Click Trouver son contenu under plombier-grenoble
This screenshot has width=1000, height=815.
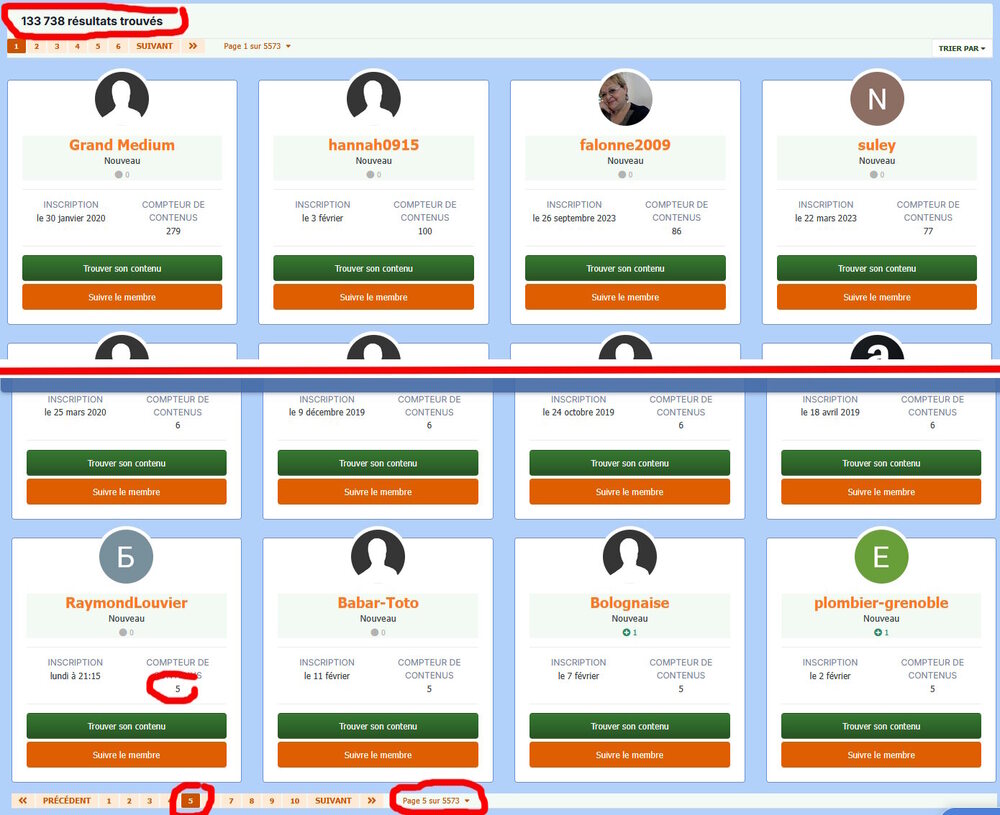[x=880, y=726]
